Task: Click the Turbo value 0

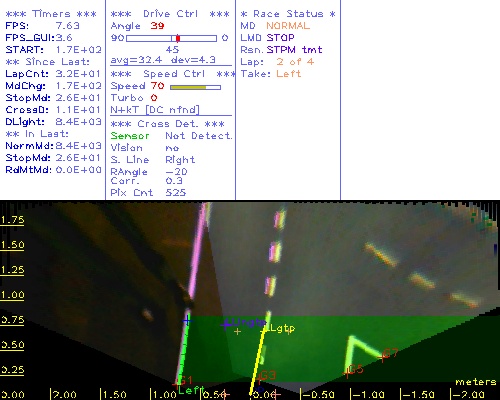Action: (x=154, y=98)
